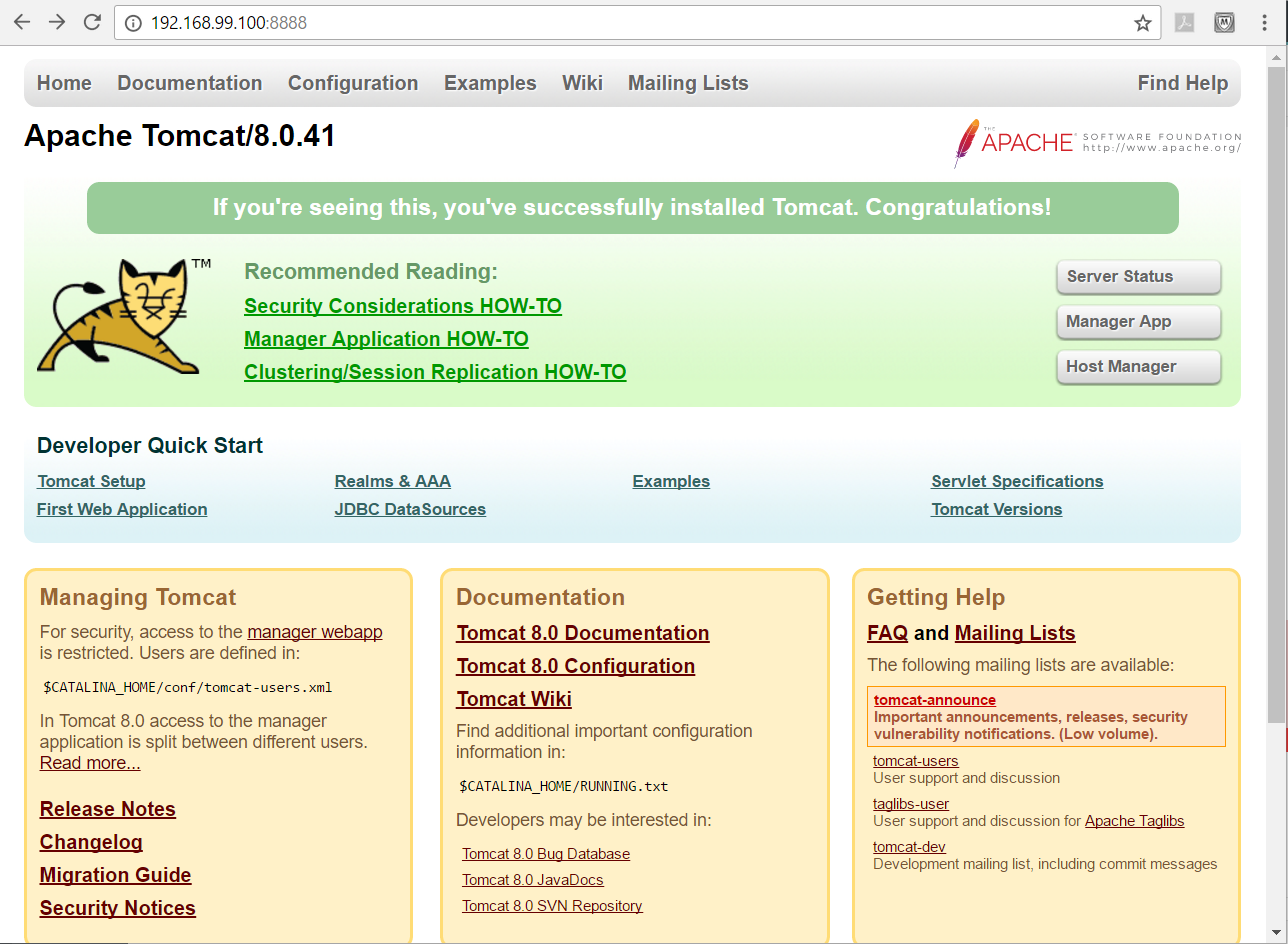Open Tomcat 8.0 Documentation link
This screenshot has width=1288, height=944.
583,633
